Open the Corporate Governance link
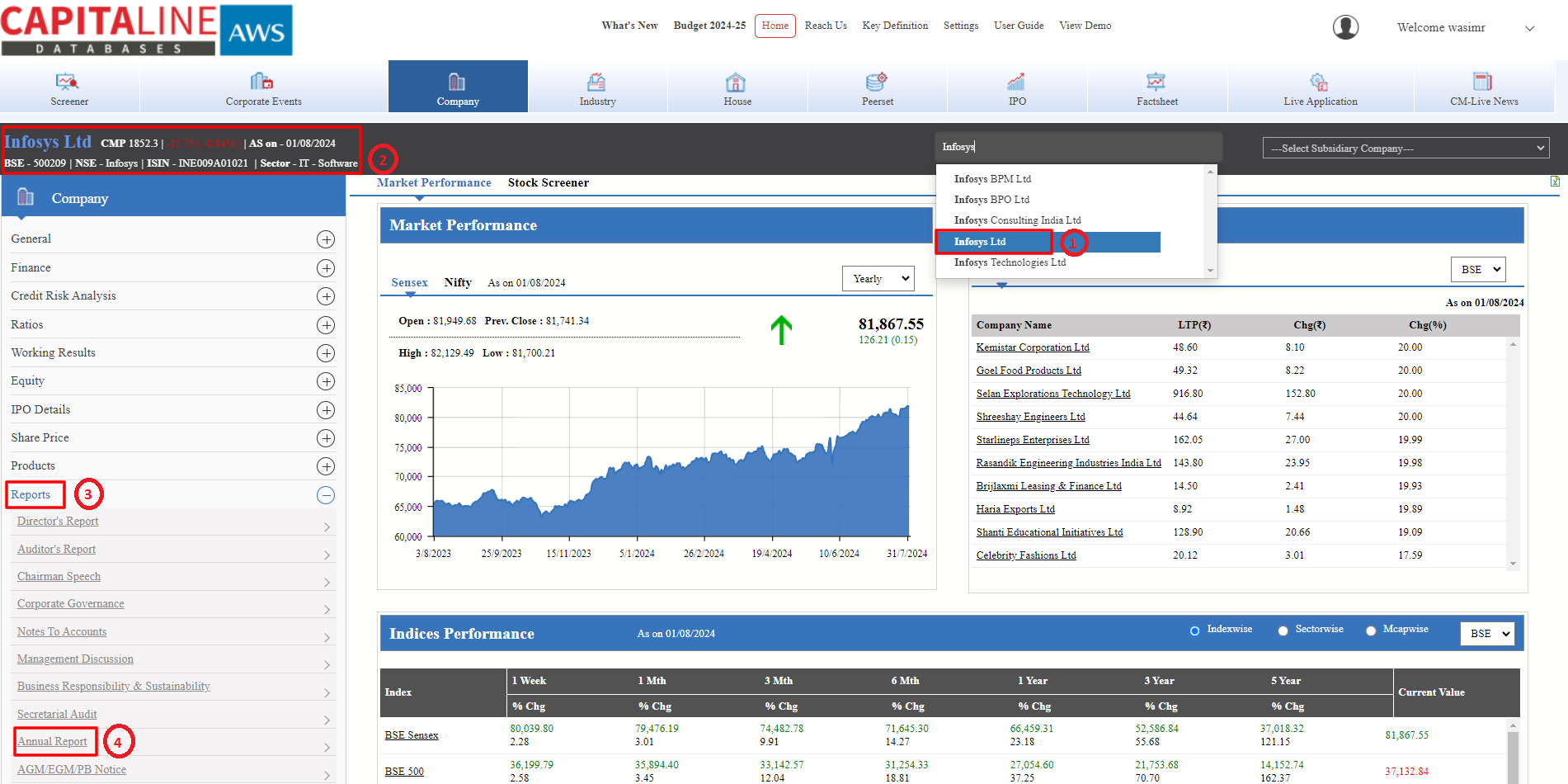This screenshot has width=1568, height=784. [x=70, y=603]
